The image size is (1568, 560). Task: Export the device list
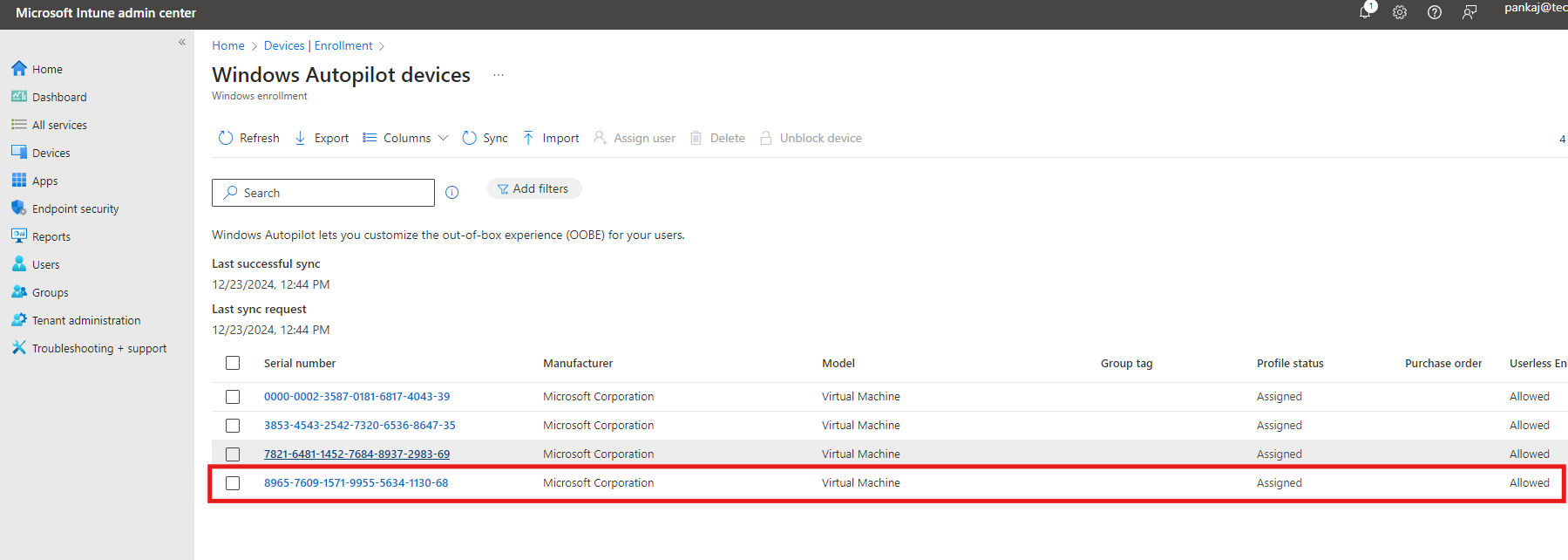point(322,138)
